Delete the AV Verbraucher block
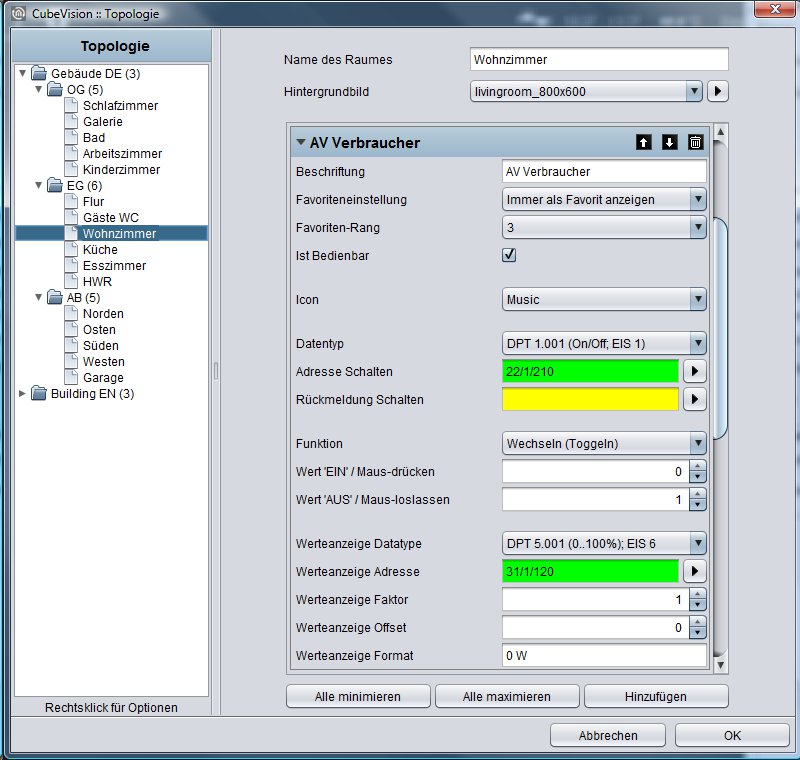 click(695, 142)
